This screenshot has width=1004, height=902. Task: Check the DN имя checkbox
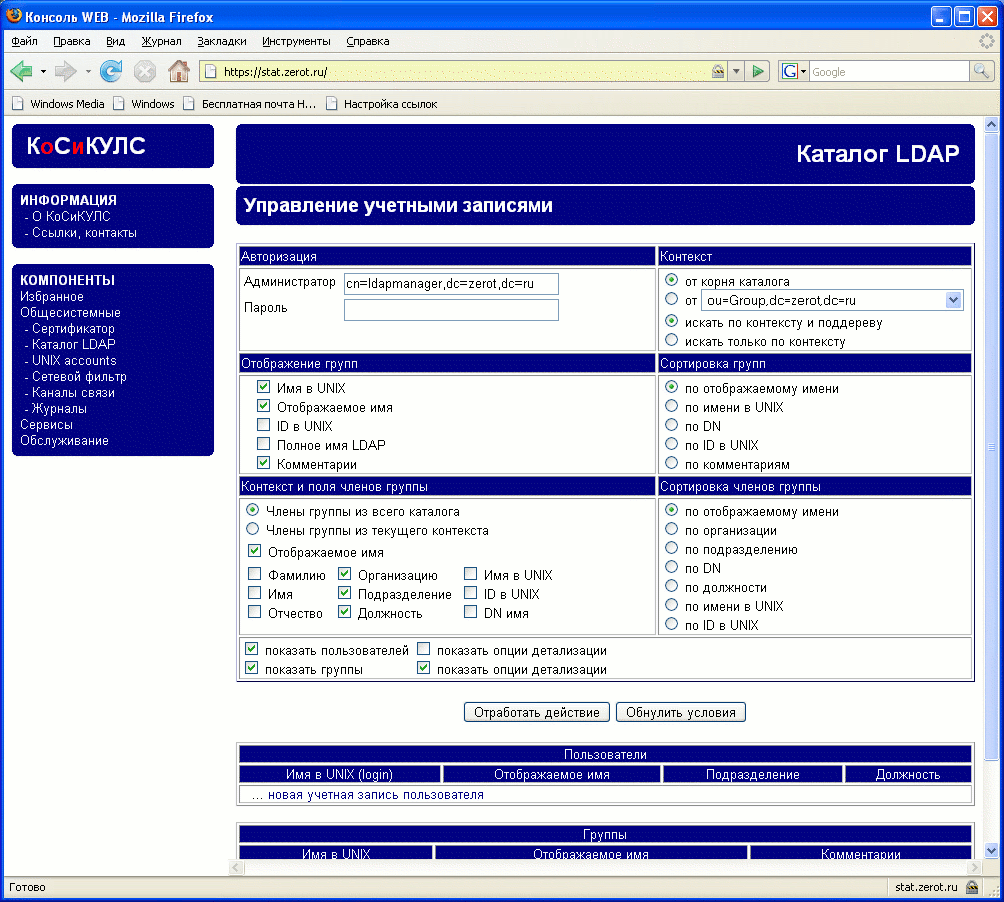[x=471, y=611]
